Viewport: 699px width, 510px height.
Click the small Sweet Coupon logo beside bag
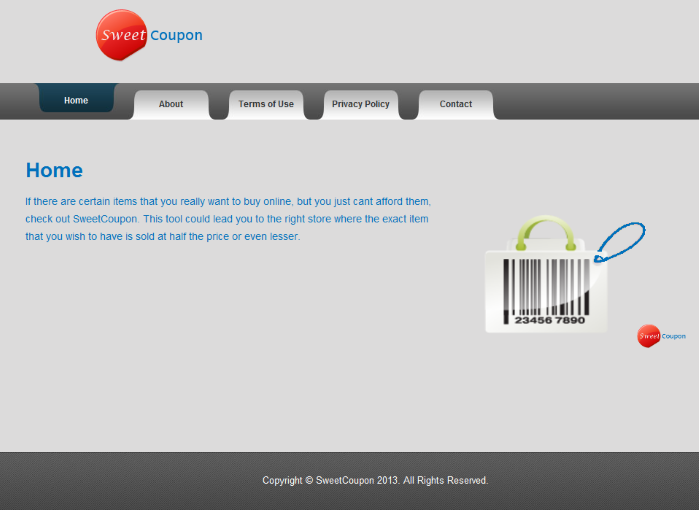tap(661, 336)
